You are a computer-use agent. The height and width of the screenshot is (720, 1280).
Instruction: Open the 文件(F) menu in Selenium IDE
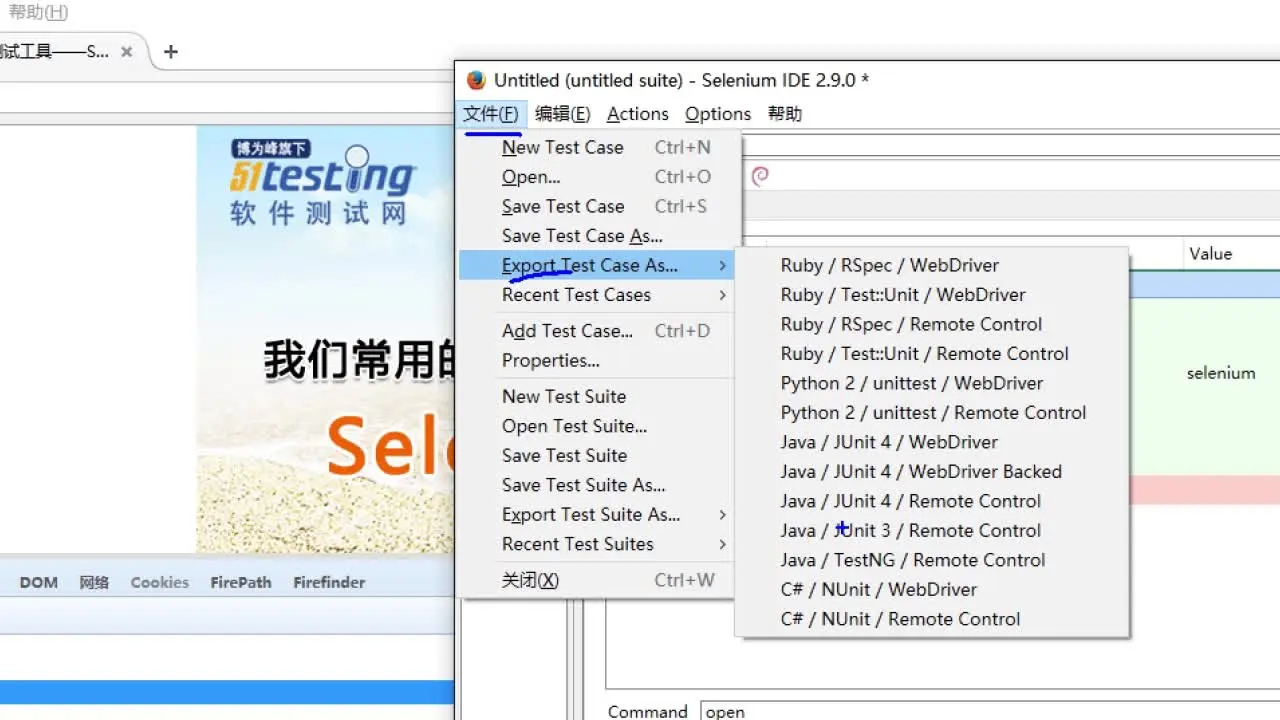point(491,114)
